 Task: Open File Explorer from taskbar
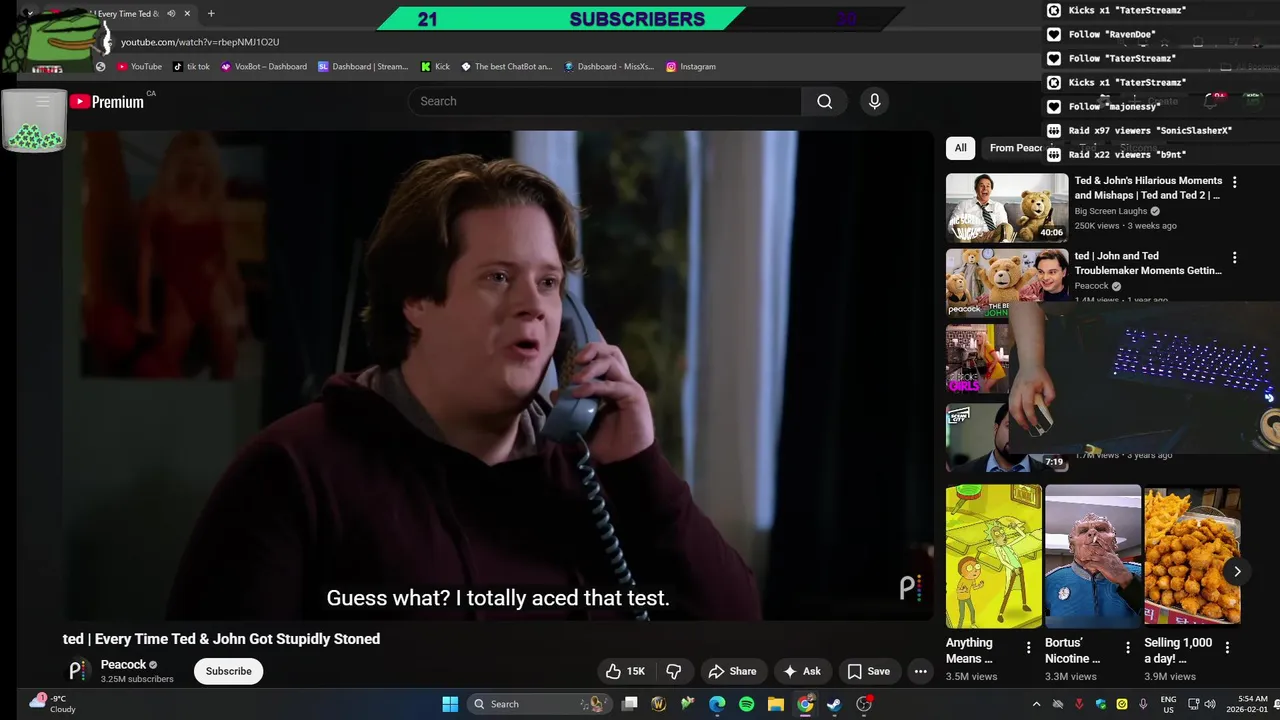coord(775,704)
